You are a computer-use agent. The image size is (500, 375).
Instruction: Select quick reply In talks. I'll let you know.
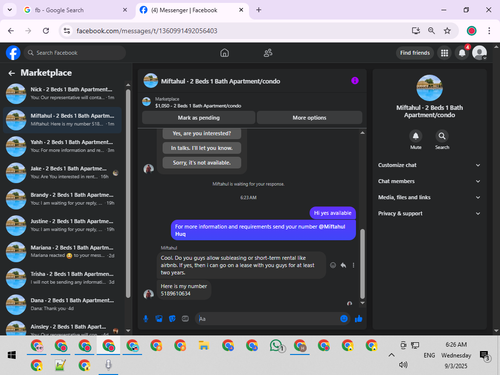coord(202,148)
